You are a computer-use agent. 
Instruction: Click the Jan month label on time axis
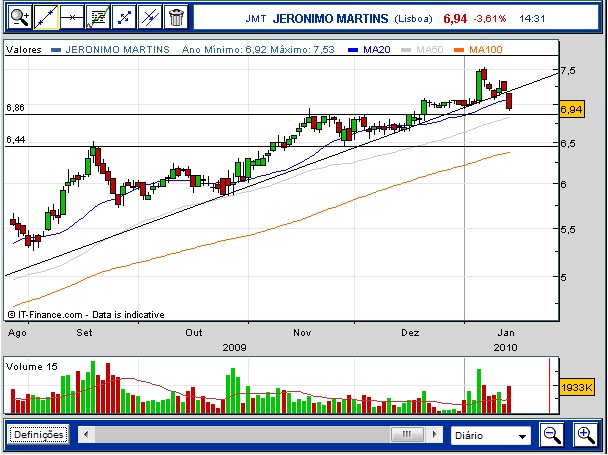pyautogui.click(x=506, y=333)
